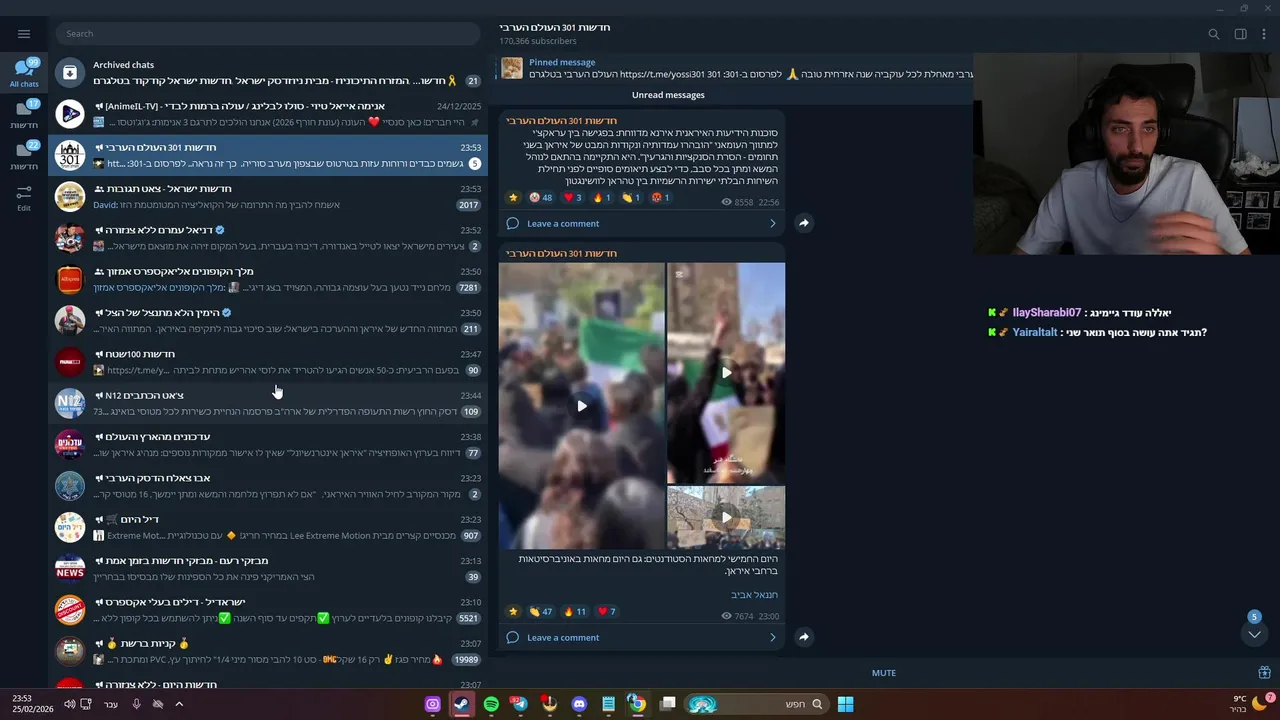Expand comments chevron on video post
The height and width of the screenshot is (720, 1280).
(x=772, y=637)
